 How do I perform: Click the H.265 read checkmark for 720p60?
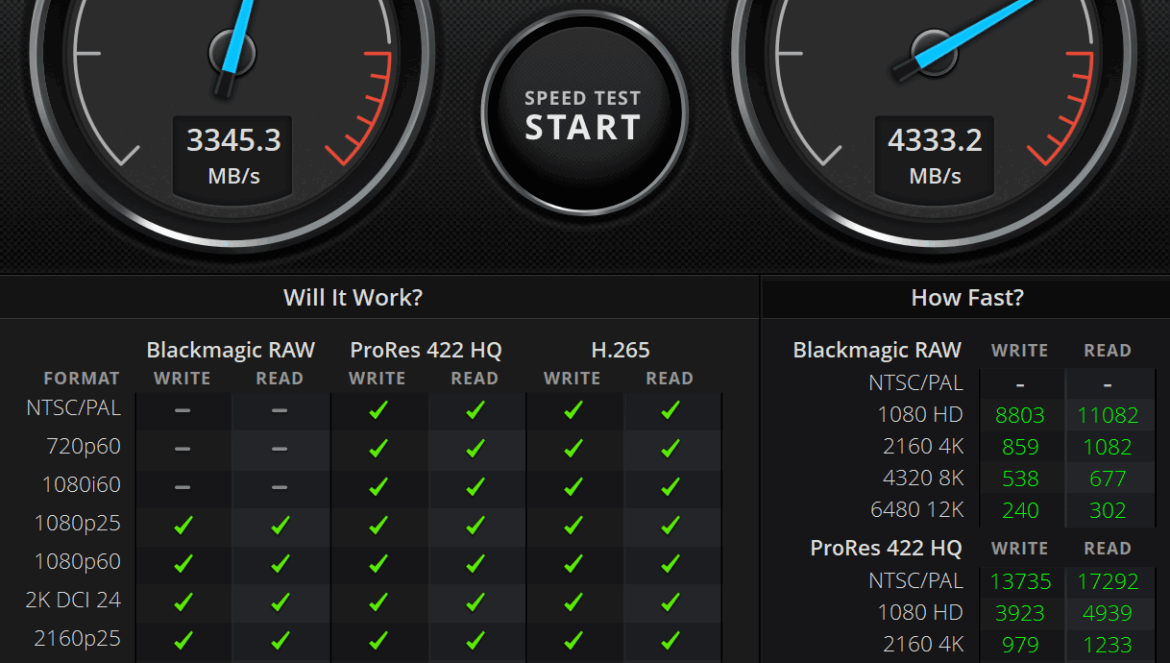tap(670, 448)
